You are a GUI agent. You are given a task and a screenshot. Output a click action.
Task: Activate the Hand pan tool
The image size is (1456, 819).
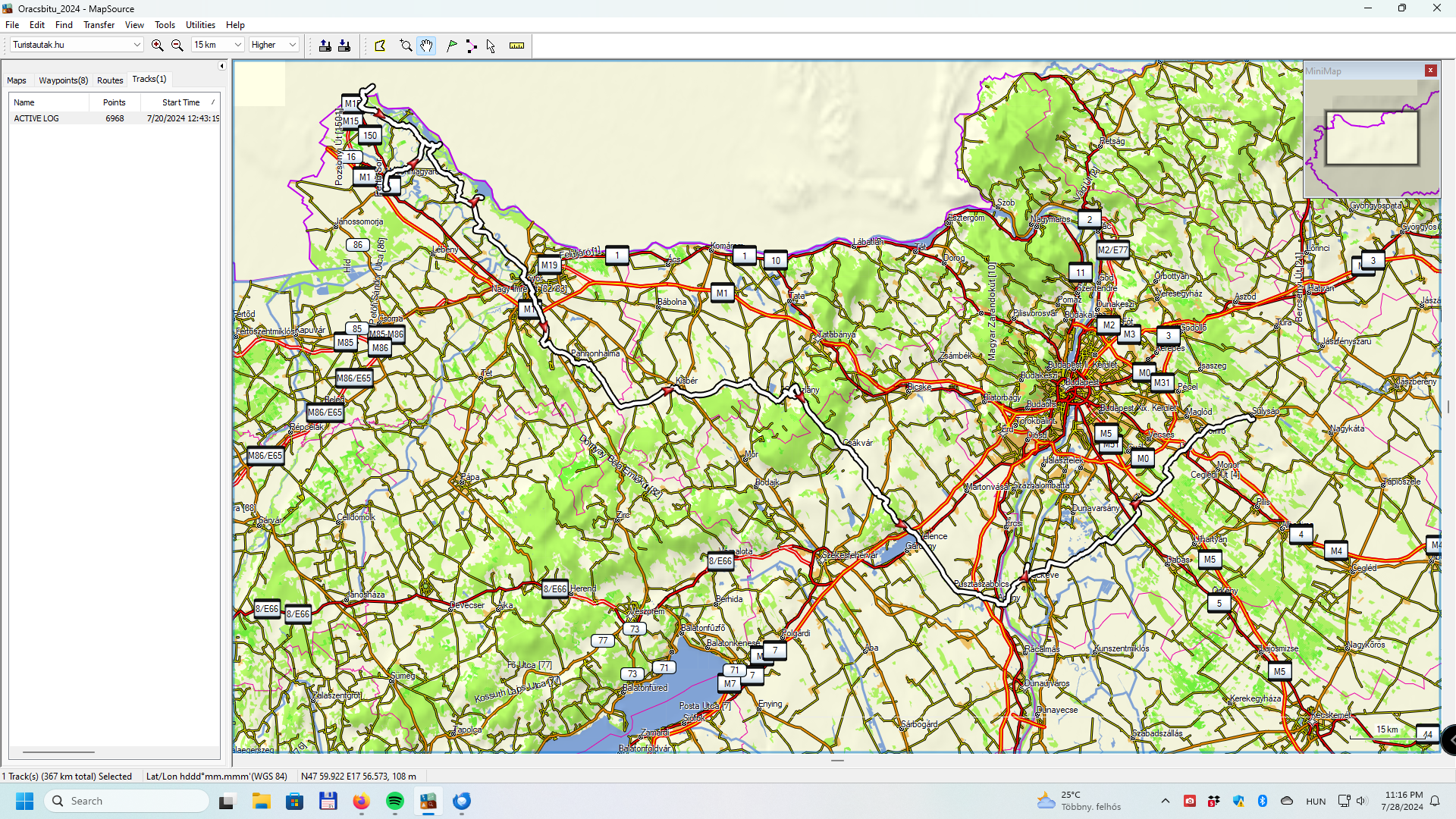(427, 45)
